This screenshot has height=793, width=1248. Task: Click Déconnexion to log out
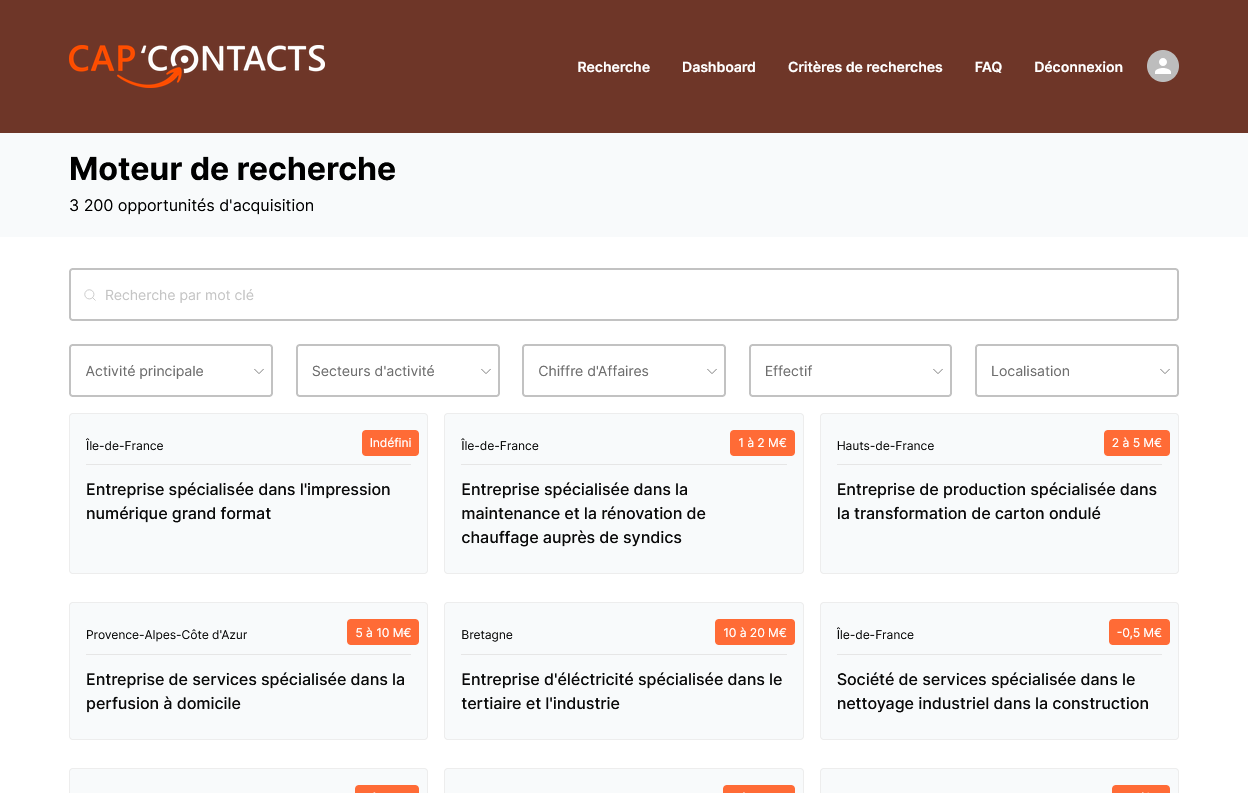1078,67
